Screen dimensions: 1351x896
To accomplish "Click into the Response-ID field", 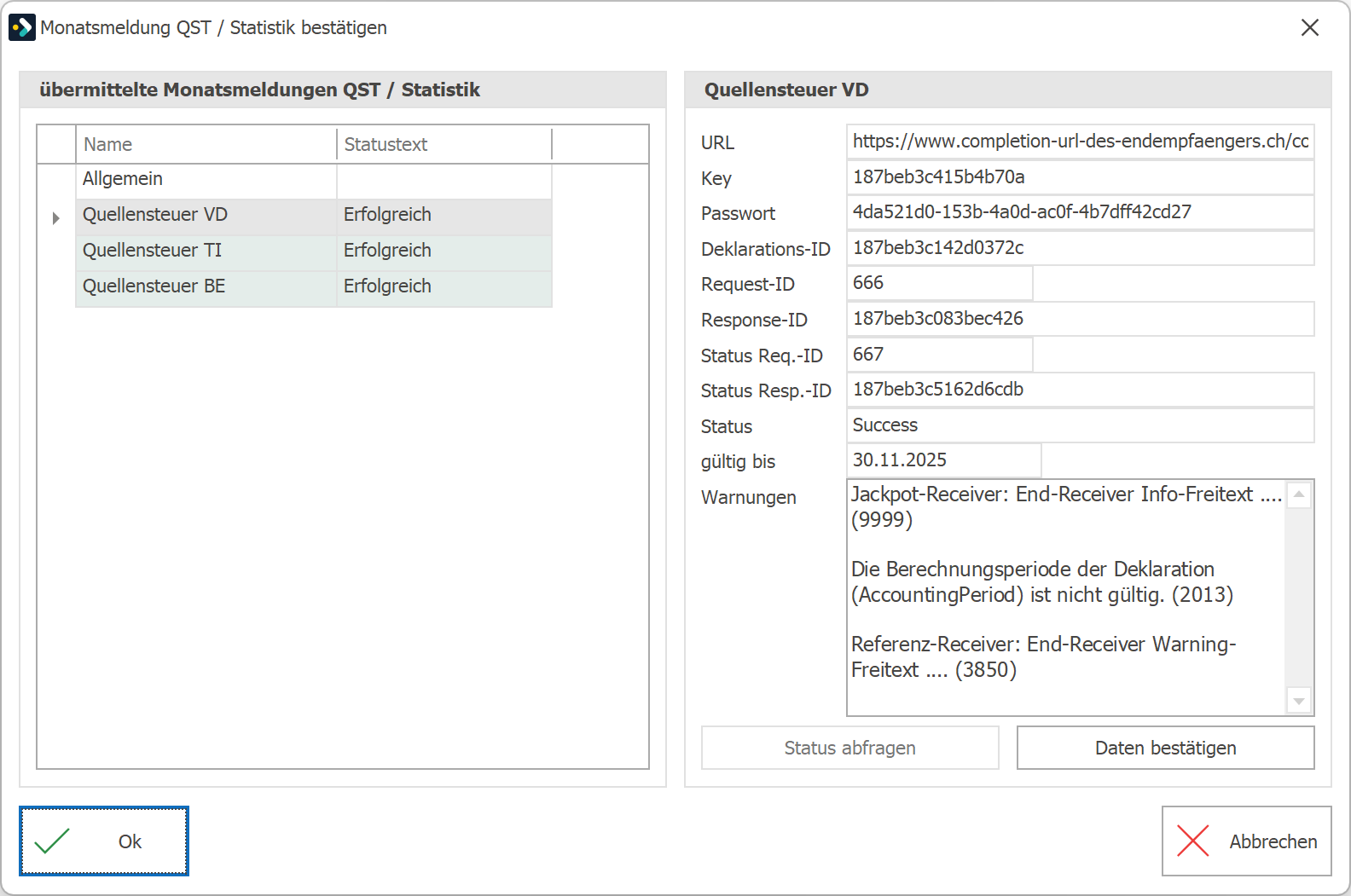I will (1081, 319).
